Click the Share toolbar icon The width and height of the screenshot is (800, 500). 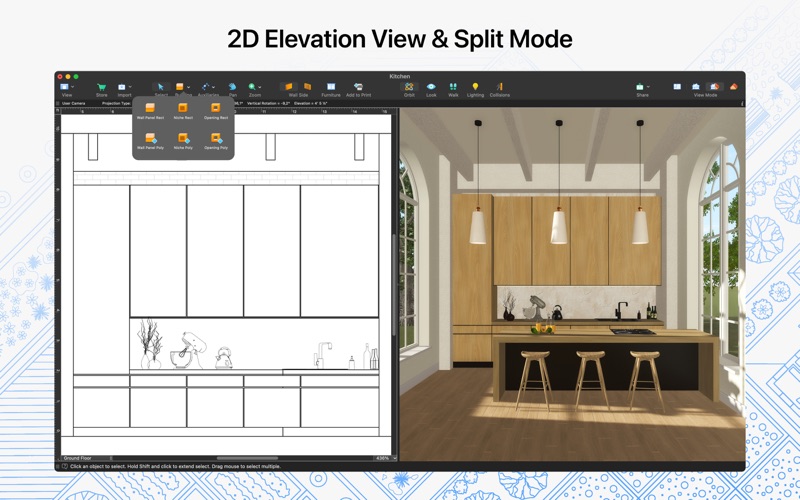coord(640,87)
